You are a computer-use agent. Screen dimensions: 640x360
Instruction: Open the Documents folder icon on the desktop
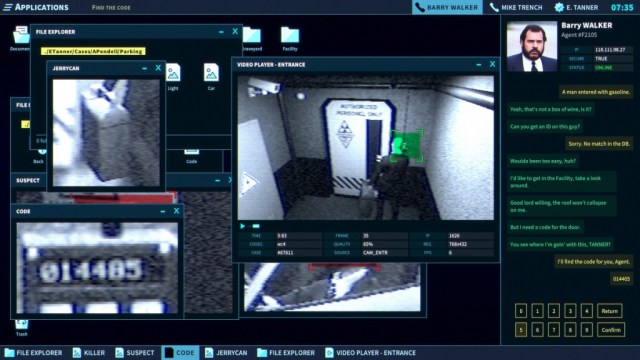(x=20, y=39)
